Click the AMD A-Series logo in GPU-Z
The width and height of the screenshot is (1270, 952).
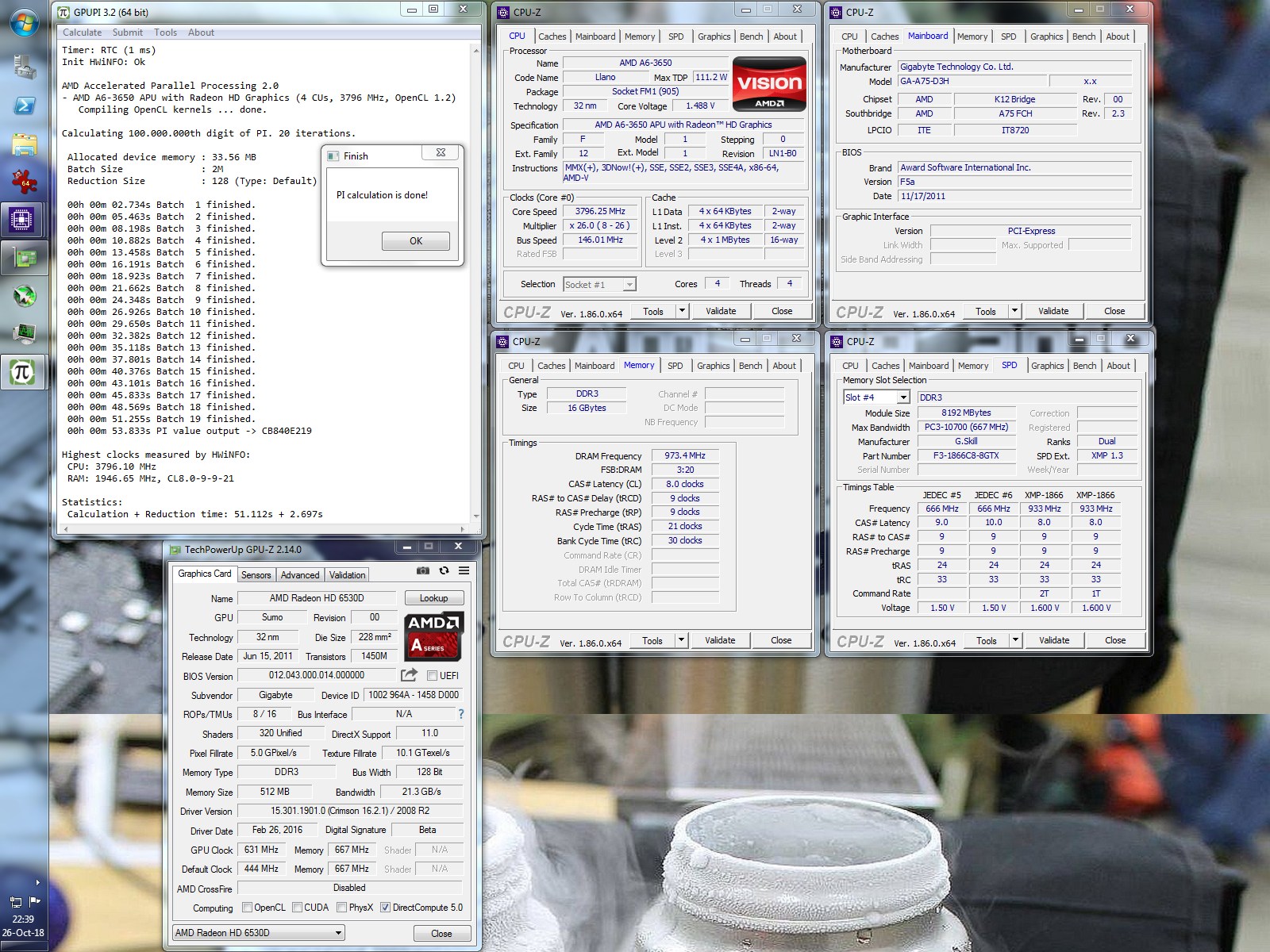click(433, 636)
